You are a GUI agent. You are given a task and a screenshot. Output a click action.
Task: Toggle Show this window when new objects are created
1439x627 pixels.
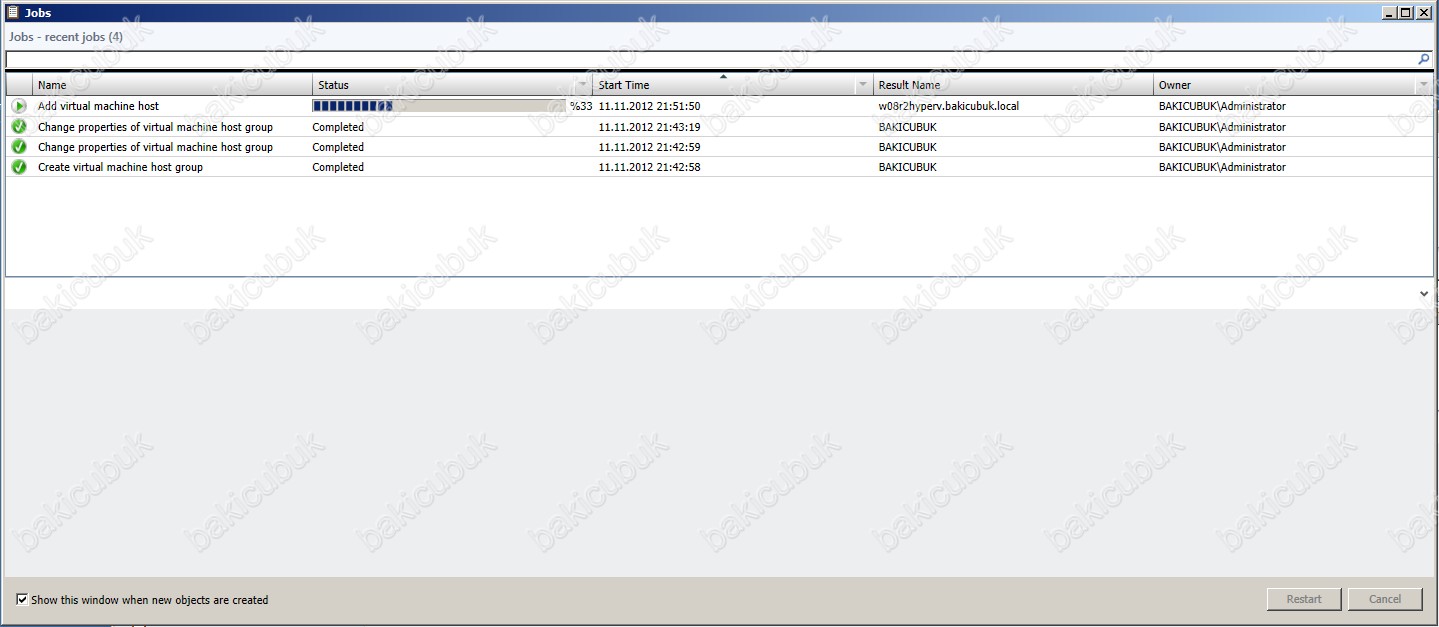pos(22,600)
